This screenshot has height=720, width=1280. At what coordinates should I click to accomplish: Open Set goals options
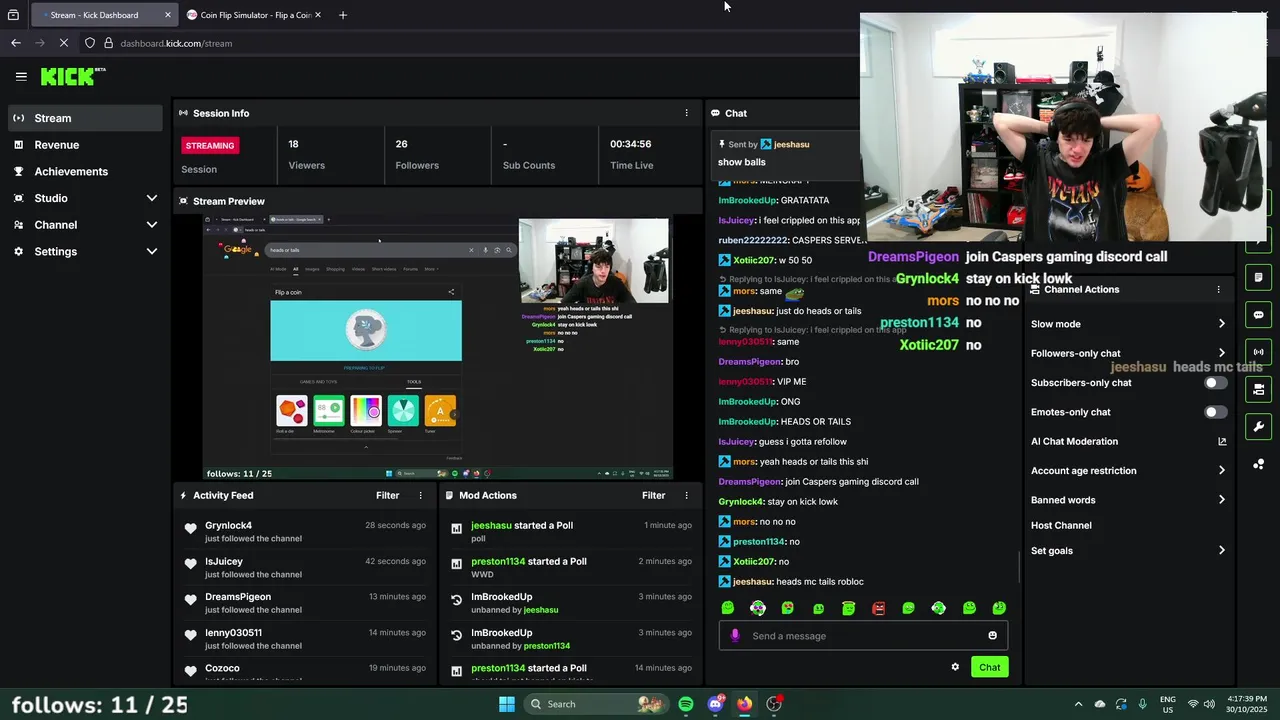[x=1128, y=551]
